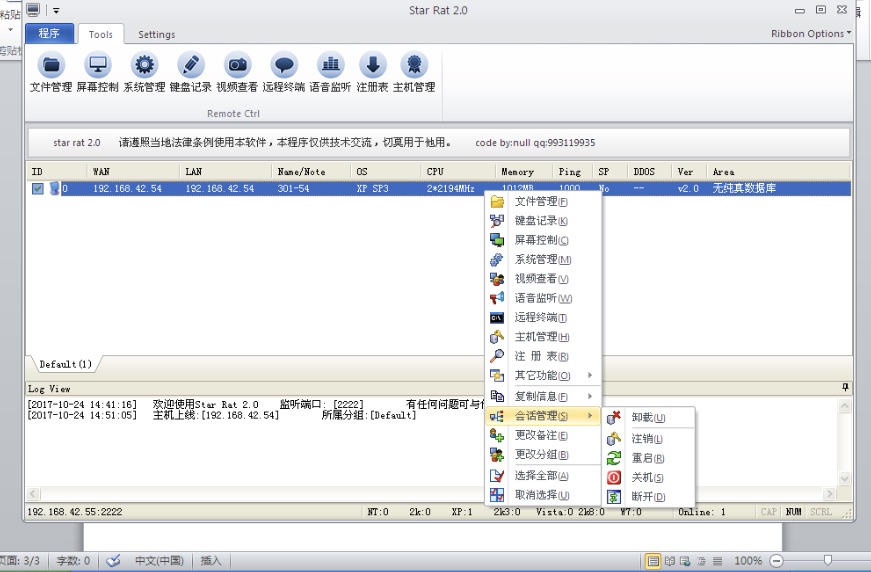This screenshot has height=572, width=871.
Task: Click the 选择全部(A) icon in context menu
Action: click(497, 476)
